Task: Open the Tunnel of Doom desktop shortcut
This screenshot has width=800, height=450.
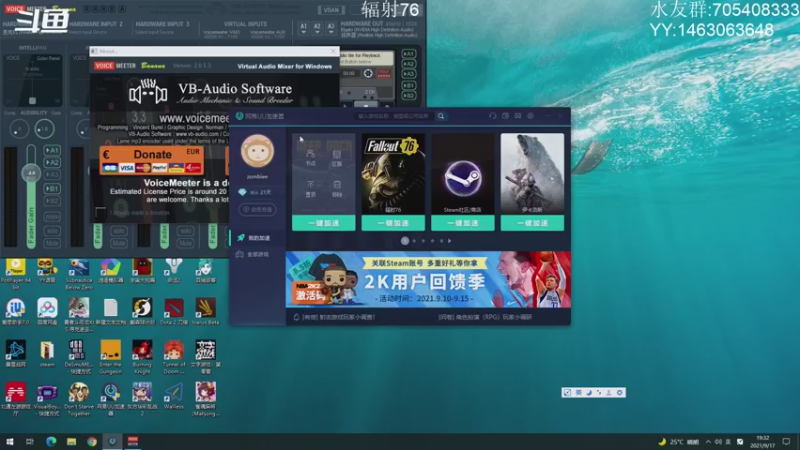Action: coord(174,357)
